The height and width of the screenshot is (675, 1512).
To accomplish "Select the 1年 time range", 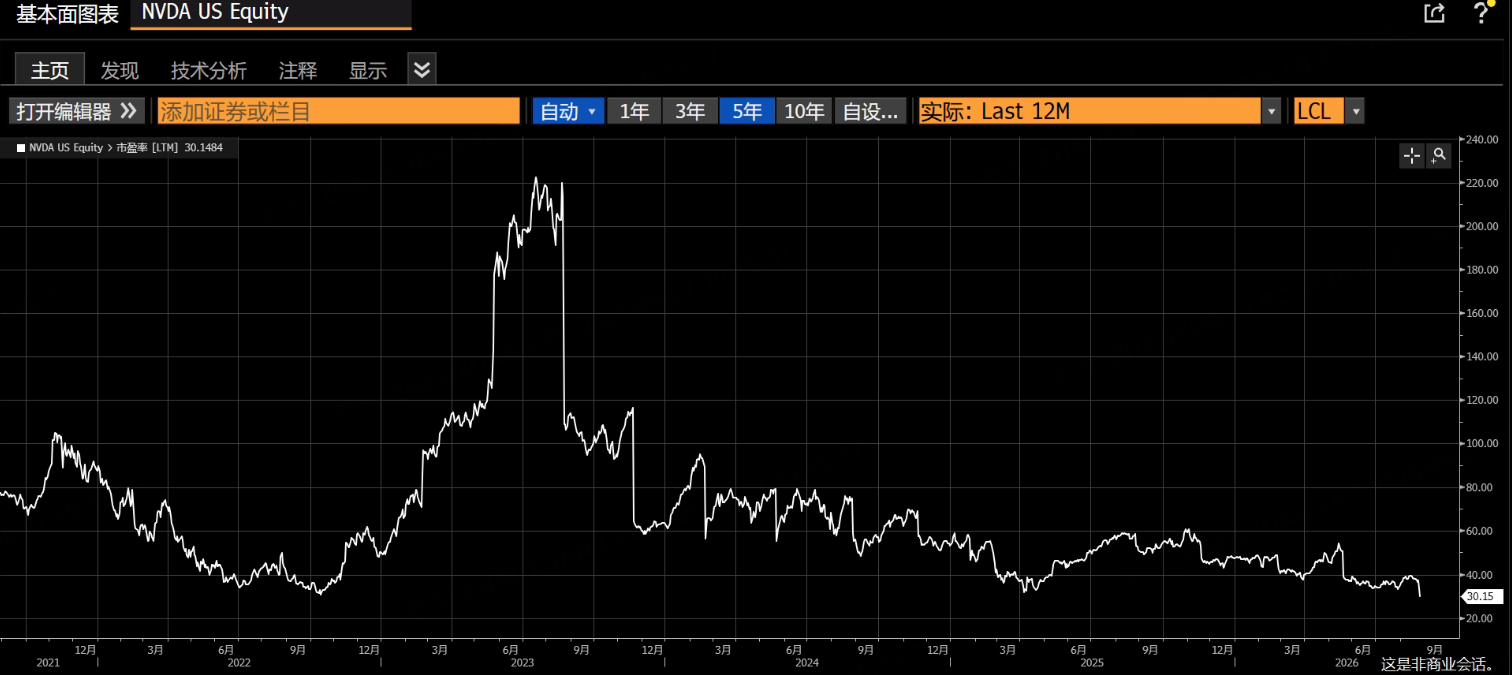I will click(x=634, y=111).
